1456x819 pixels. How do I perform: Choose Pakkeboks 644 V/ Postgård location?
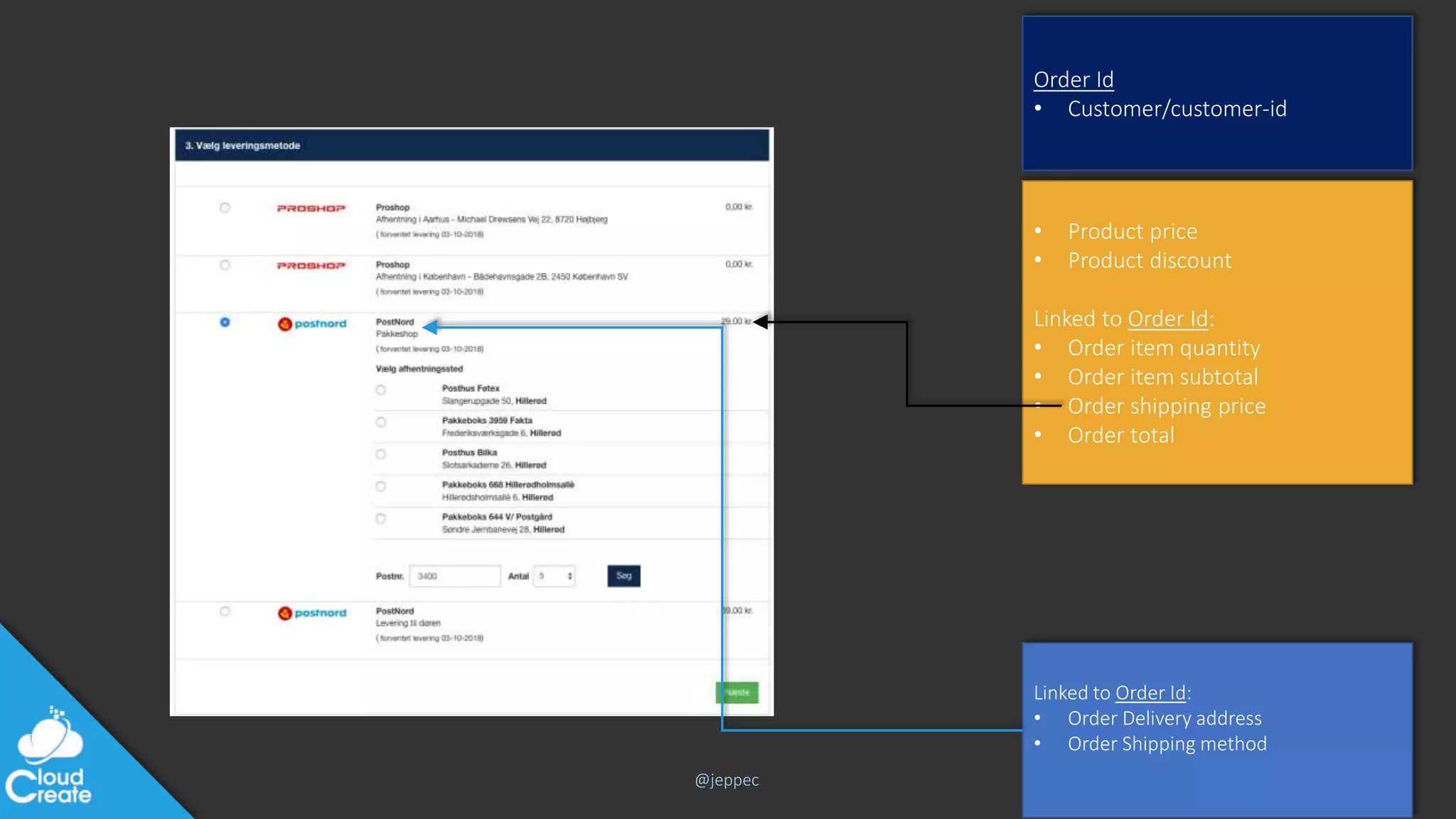[x=381, y=518]
